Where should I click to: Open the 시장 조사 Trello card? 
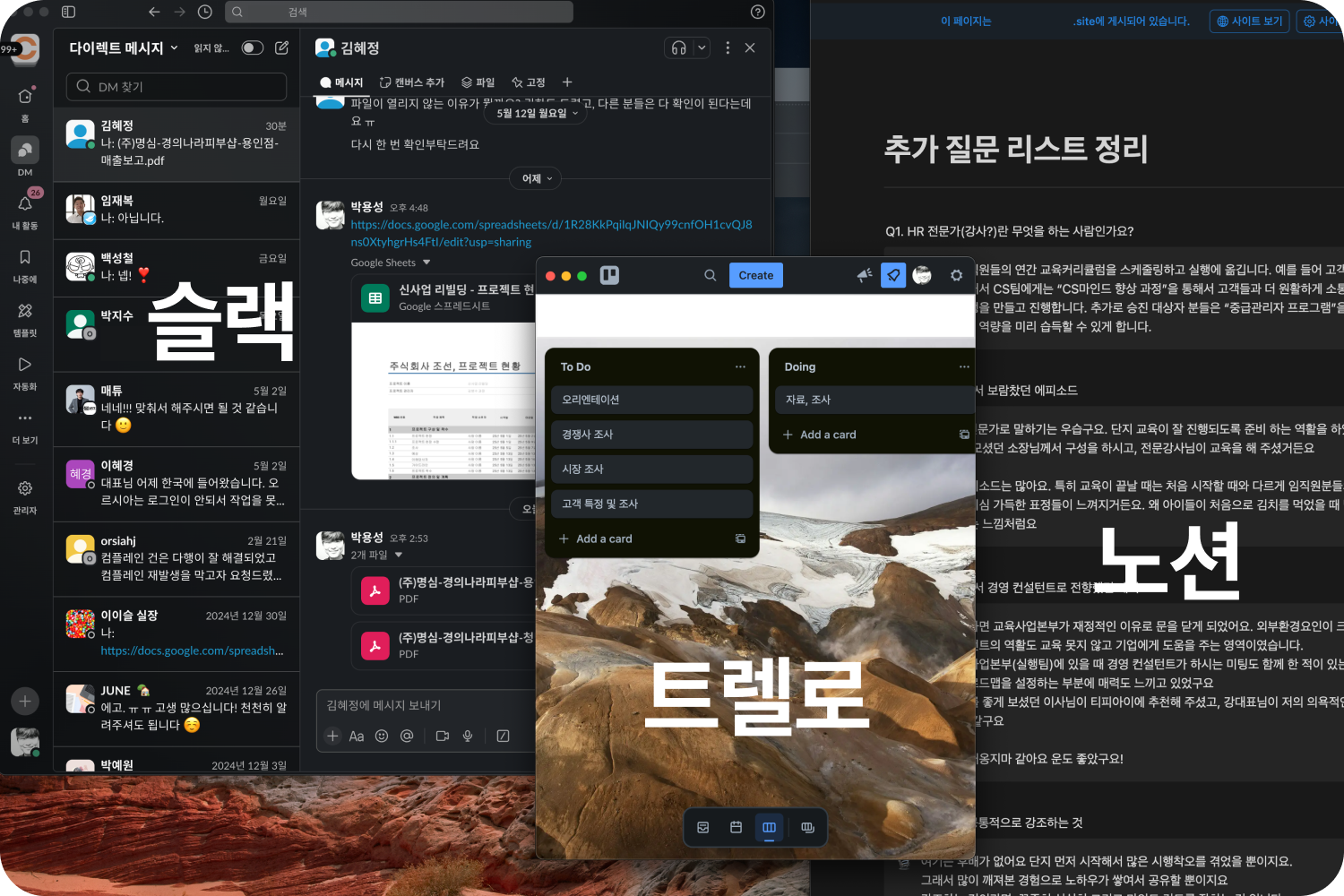click(x=651, y=469)
